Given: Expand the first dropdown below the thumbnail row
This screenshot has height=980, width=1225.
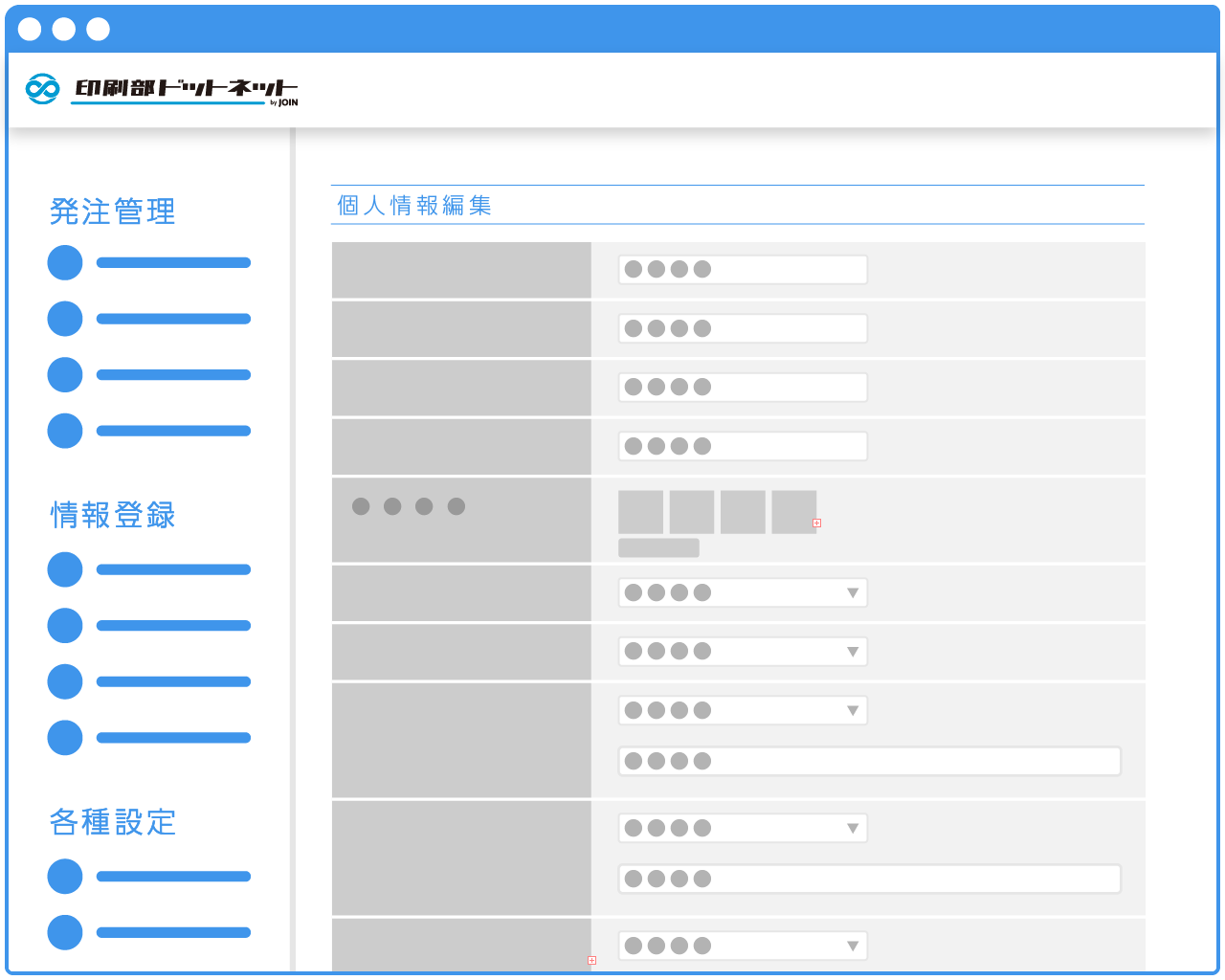Looking at the screenshot, I should click(743, 592).
